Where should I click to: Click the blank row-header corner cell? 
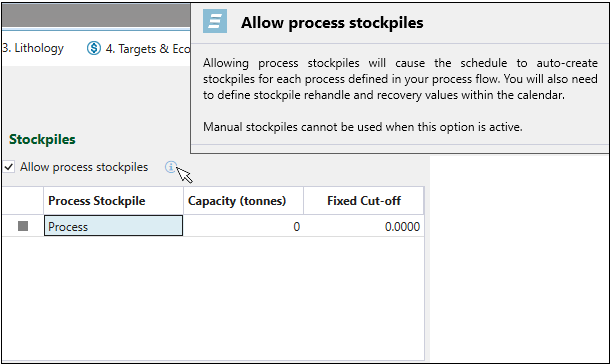point(23,201)
